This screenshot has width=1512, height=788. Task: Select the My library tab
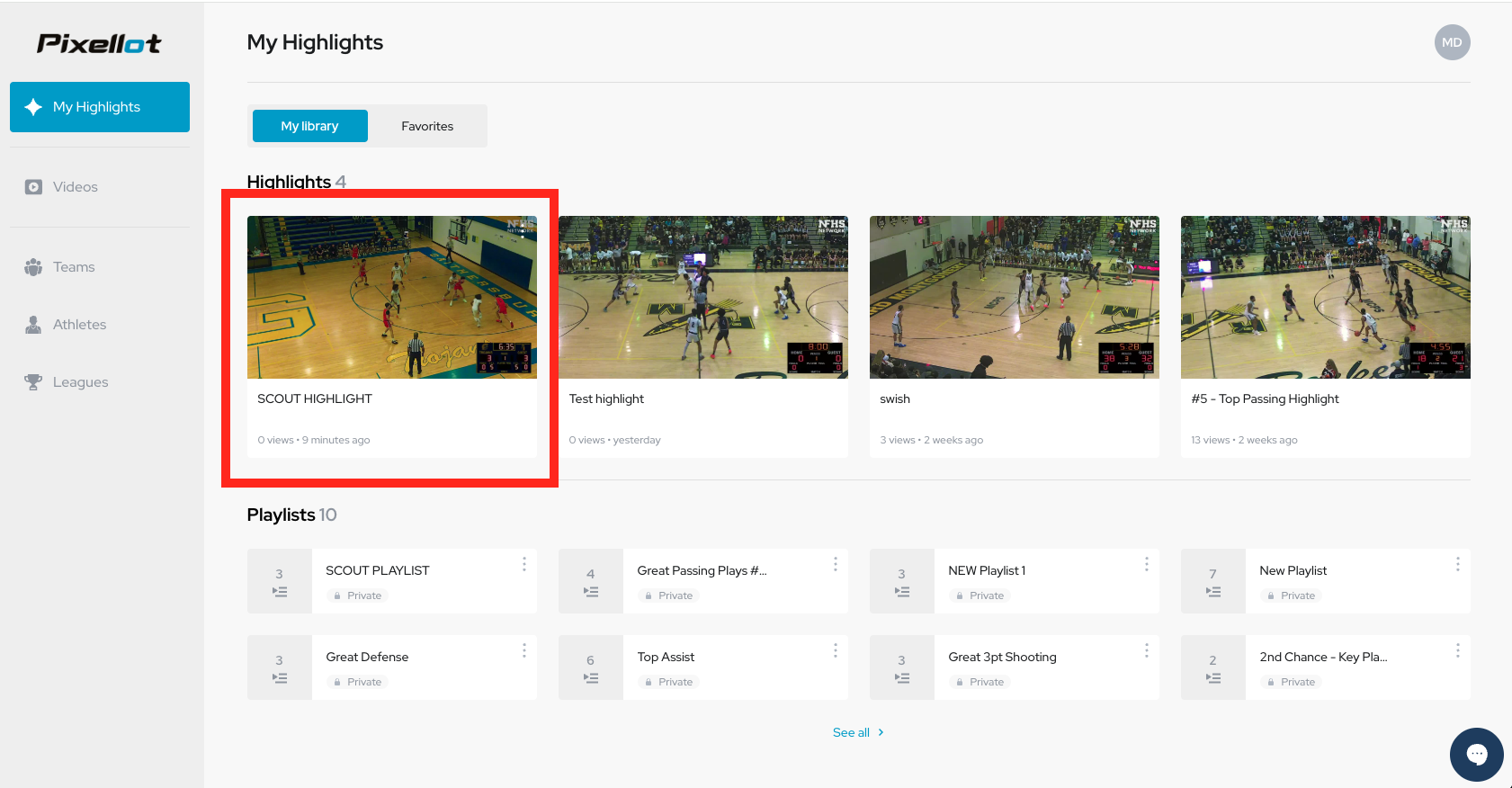click(309, 126)
